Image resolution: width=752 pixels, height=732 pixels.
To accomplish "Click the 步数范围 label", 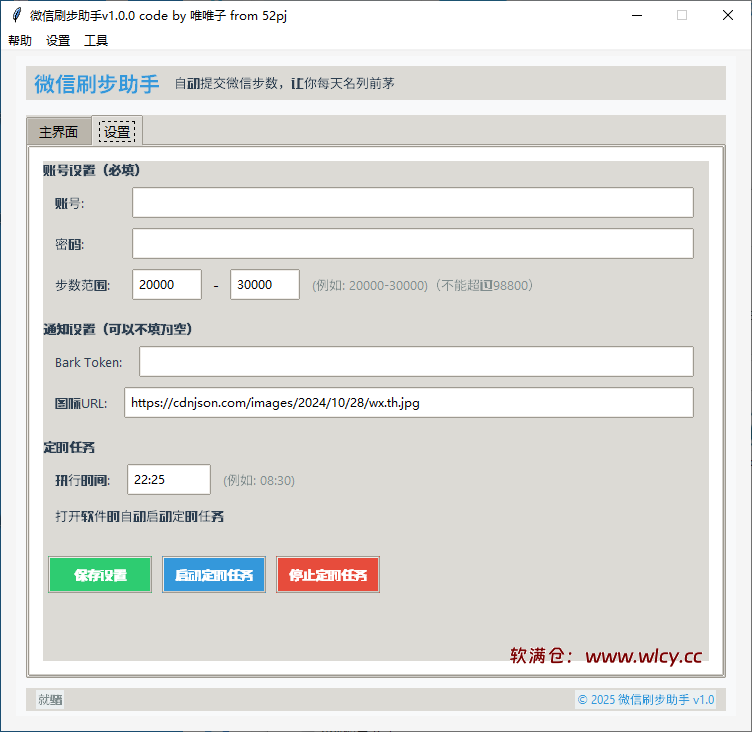I will coord(83,285).
